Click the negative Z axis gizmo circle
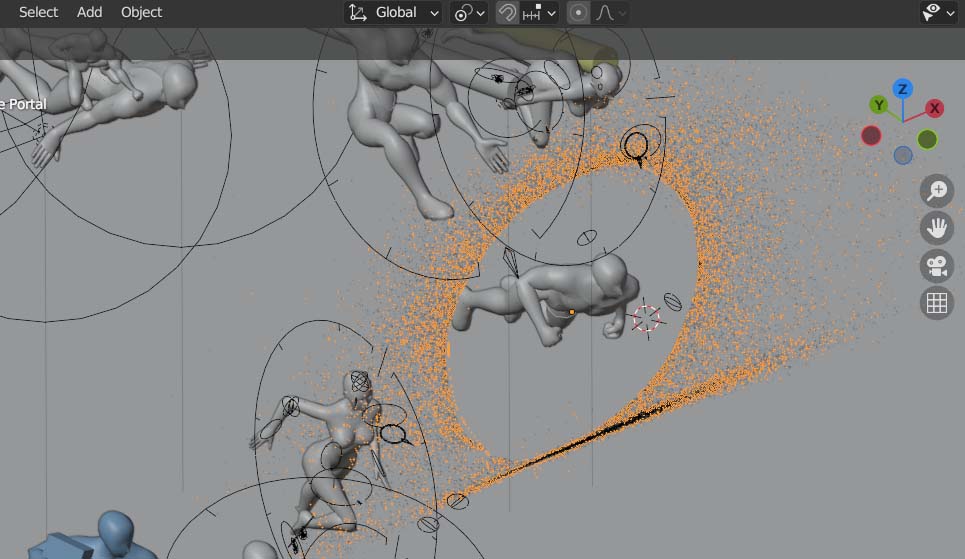Screen dimensions: 965x559 tap(903, 155)
